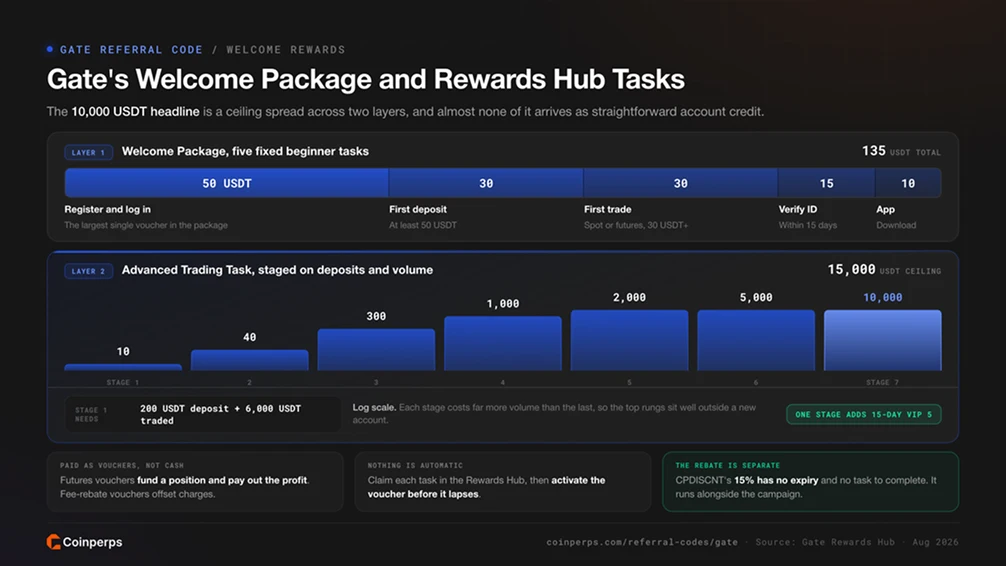Click the Coinperps brand name
Image resolution: width=1006 pixels, height=566 pixels.
pyautogui.click(x=92, y=542)
